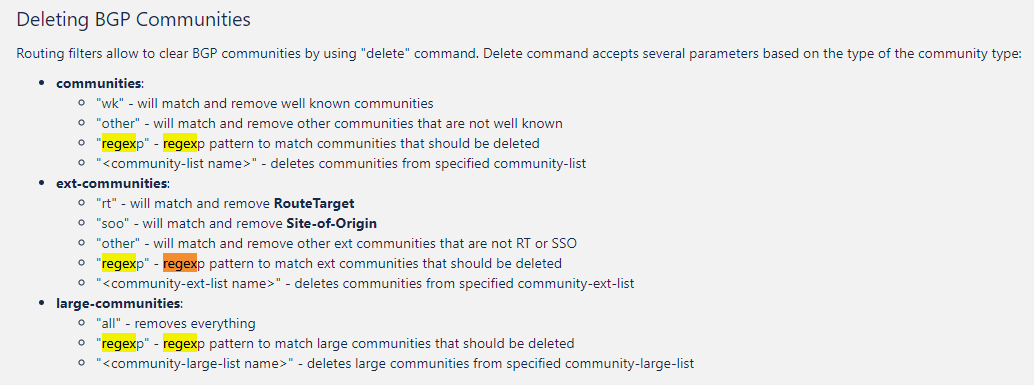This screenshot has width=1034, height=385.
Task: Click the "soo" ext-communities item
Action: click(x=236, y=223)
